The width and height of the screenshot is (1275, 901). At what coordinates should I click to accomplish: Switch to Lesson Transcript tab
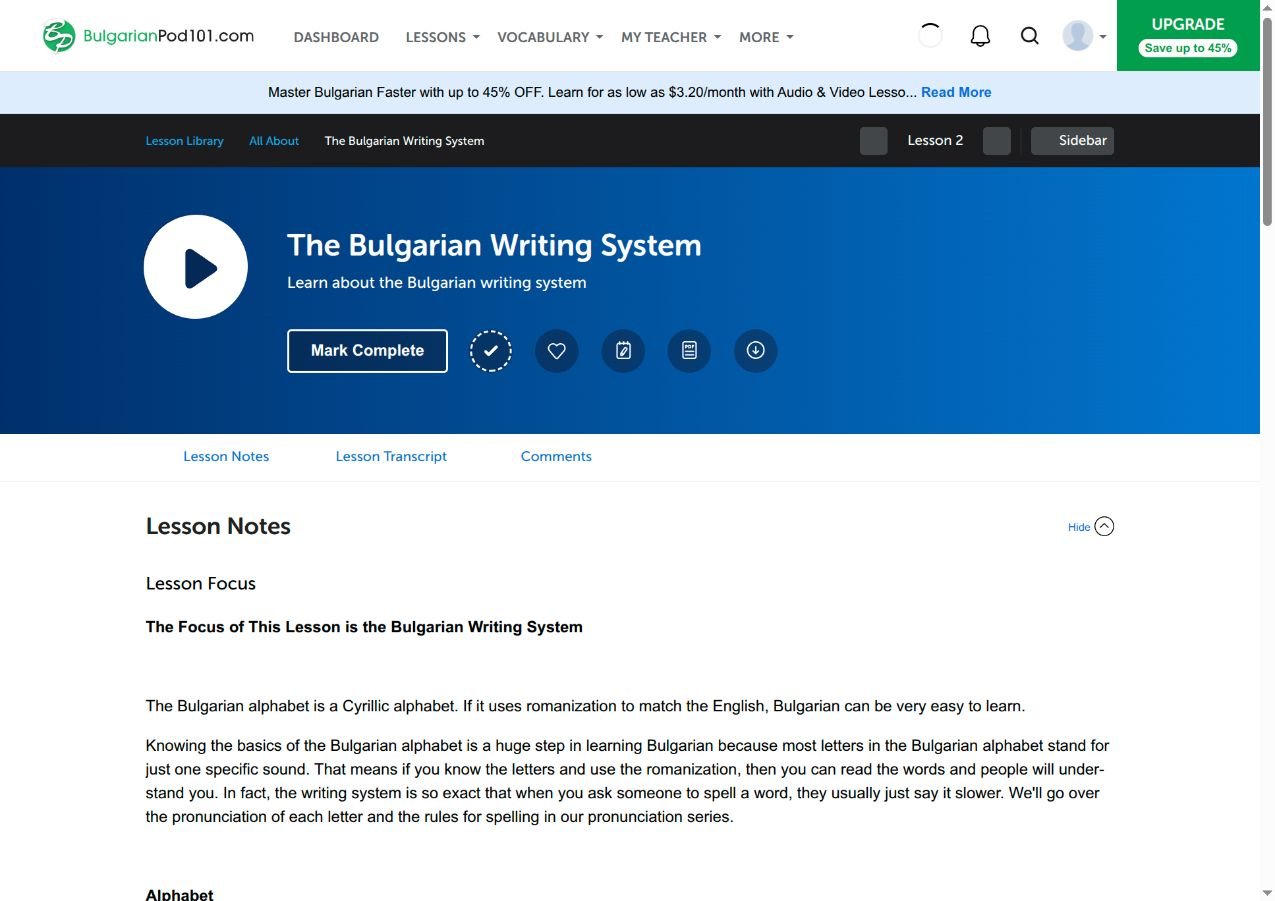[391, 456]
